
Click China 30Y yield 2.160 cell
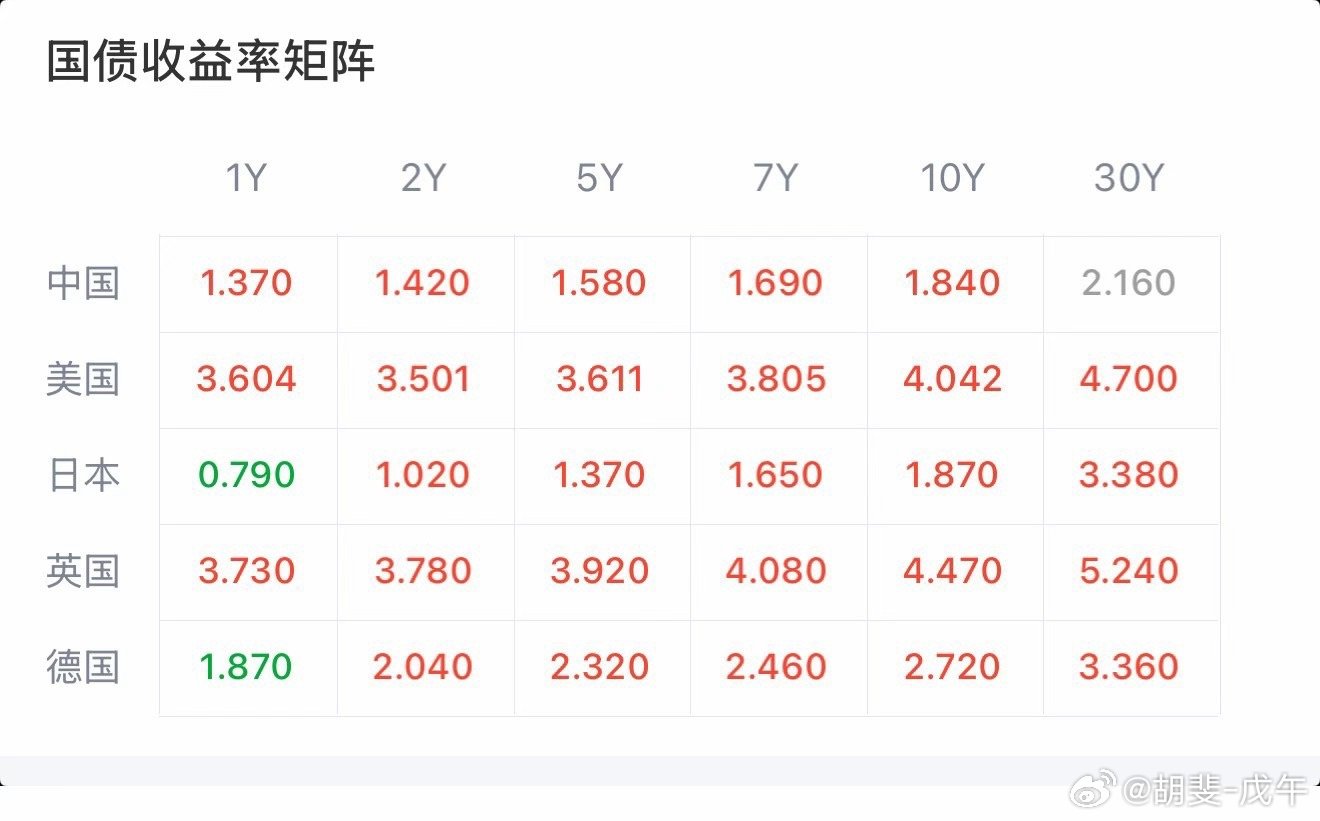tap(1129, 283)
